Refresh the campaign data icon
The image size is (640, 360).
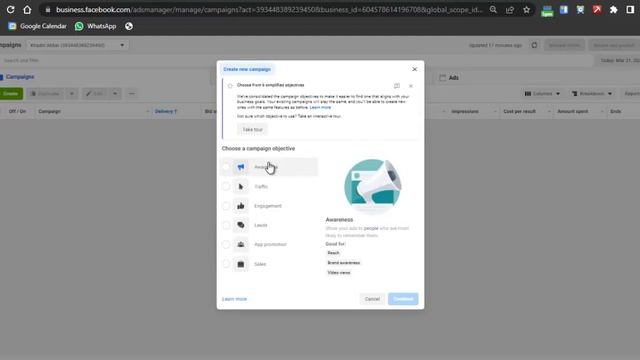[534, 45]
